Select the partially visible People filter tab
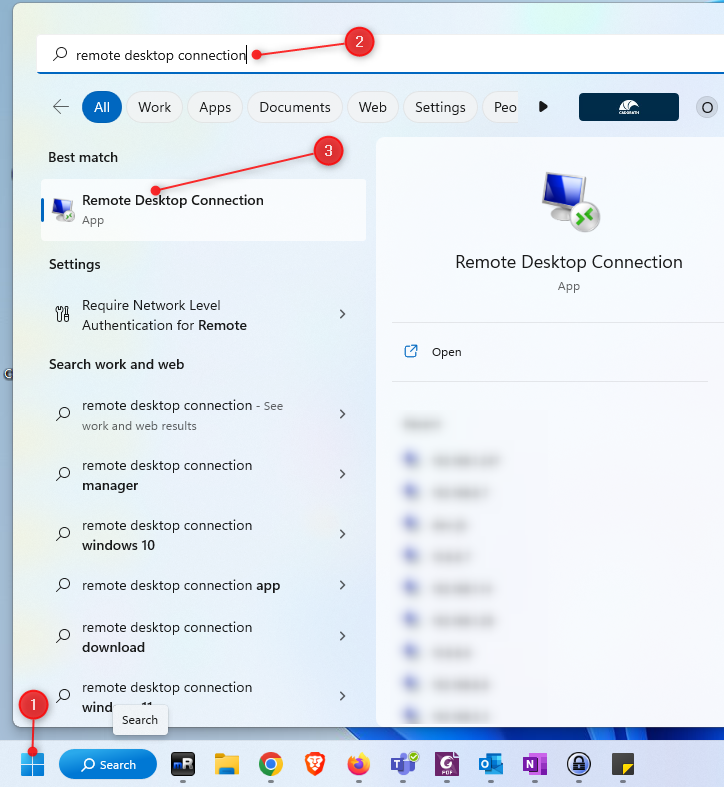 (x=501, y=107)
